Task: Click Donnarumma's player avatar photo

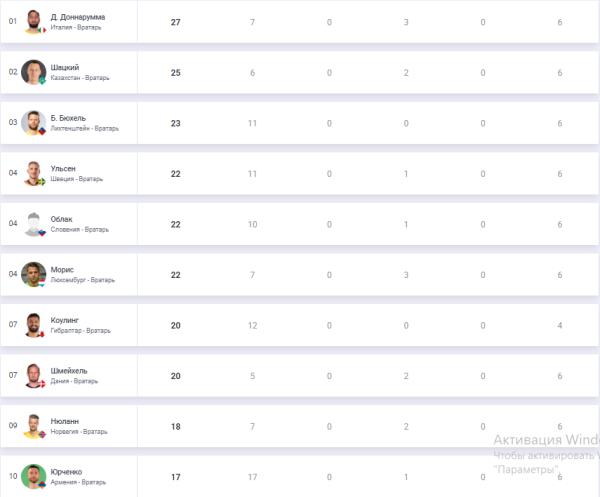Action: (x=34, y=21)
